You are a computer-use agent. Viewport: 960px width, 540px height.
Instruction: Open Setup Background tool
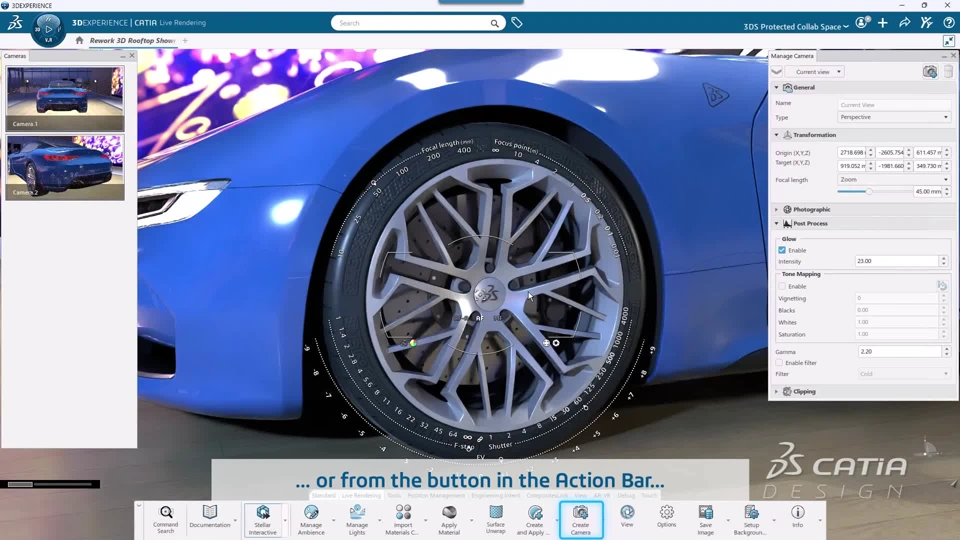pos(751,520)
